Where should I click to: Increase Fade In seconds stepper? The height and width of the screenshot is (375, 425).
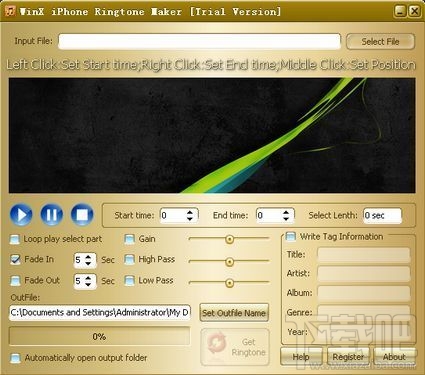(x=88, y=257)
